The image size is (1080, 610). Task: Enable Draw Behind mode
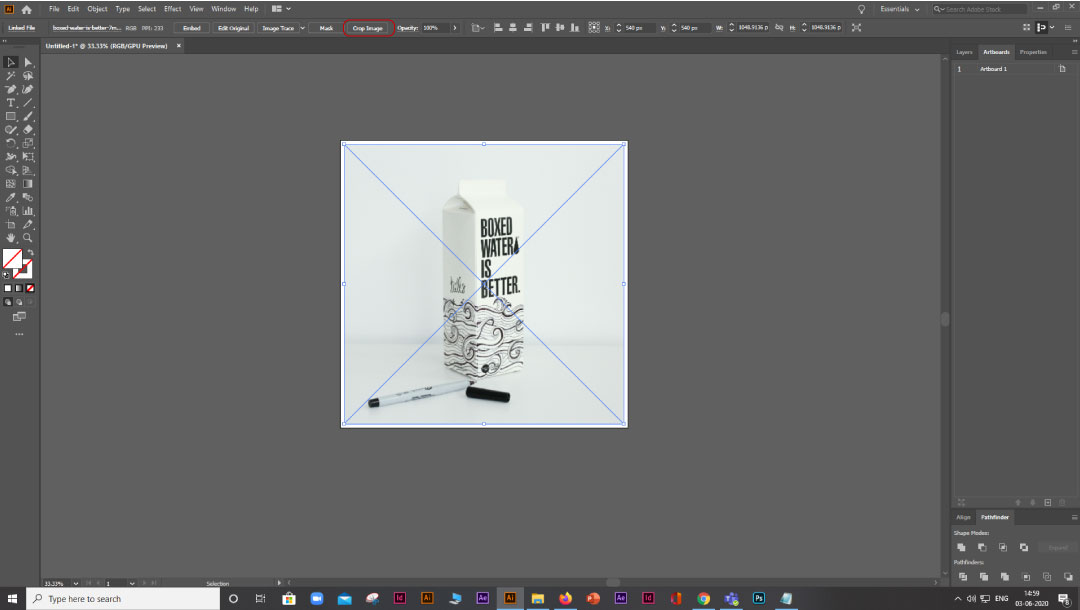19,302
